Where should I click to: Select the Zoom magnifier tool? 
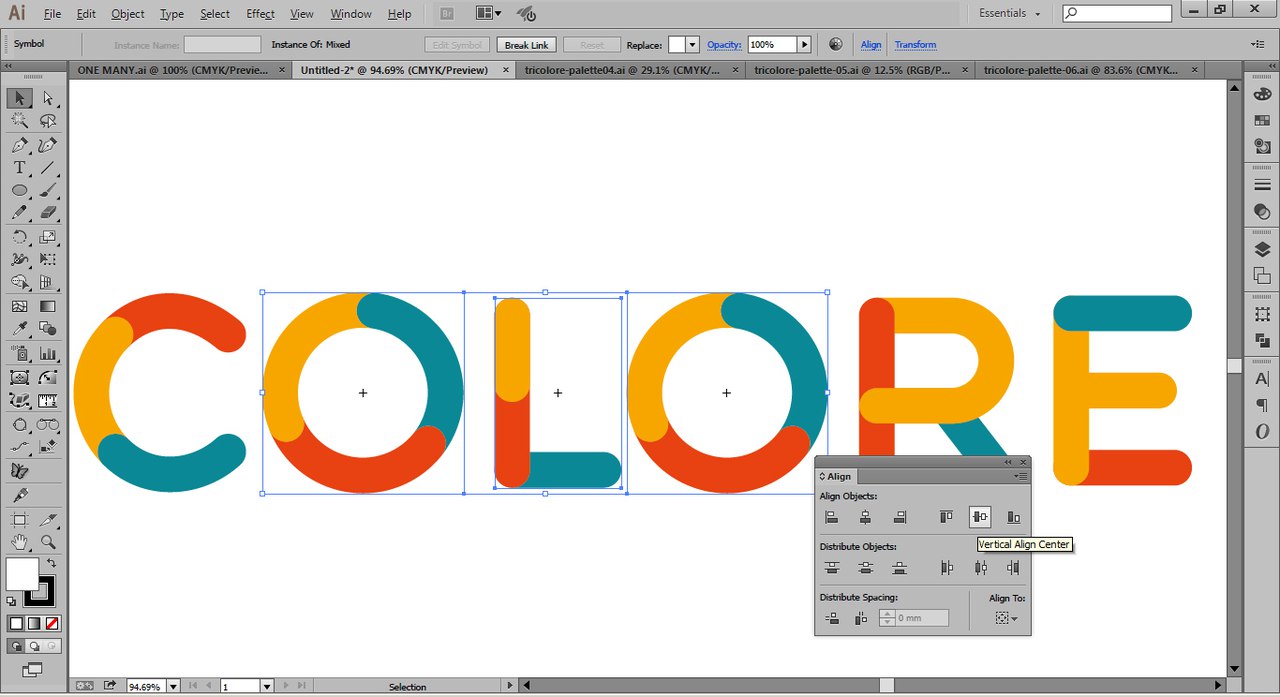(x=47, y=543)
